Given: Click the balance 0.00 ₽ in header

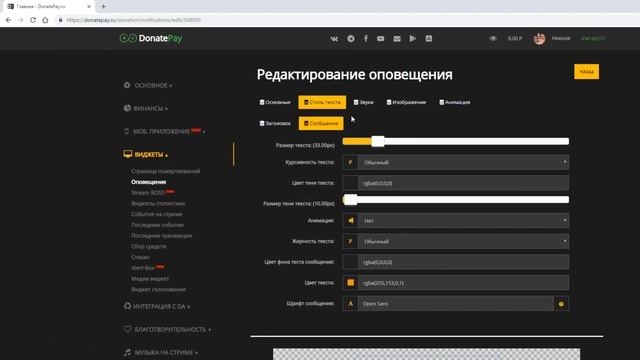Looking at the screenshot, I should pyautogui.click(x=515, y=38).
